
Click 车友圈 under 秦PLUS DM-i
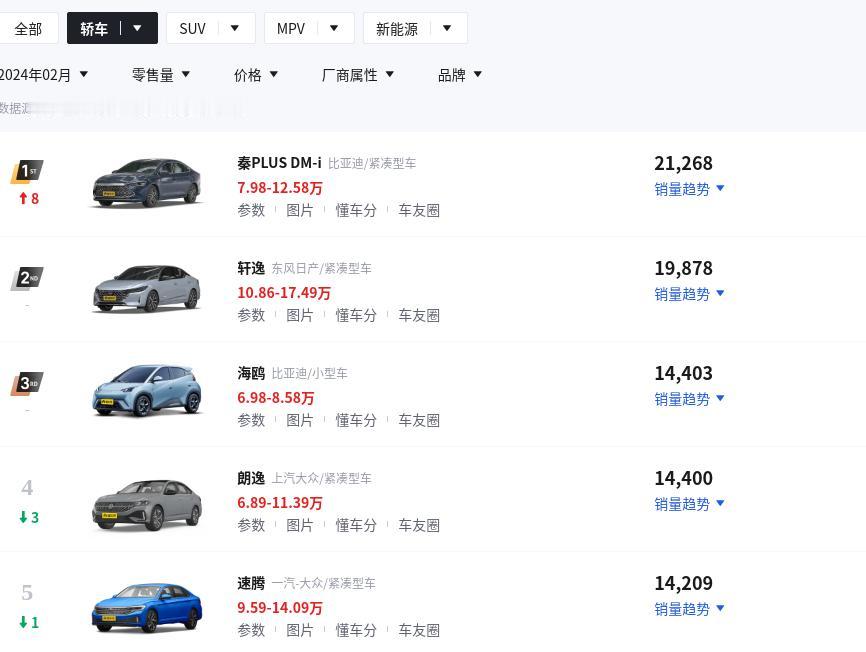pos(419,210)
